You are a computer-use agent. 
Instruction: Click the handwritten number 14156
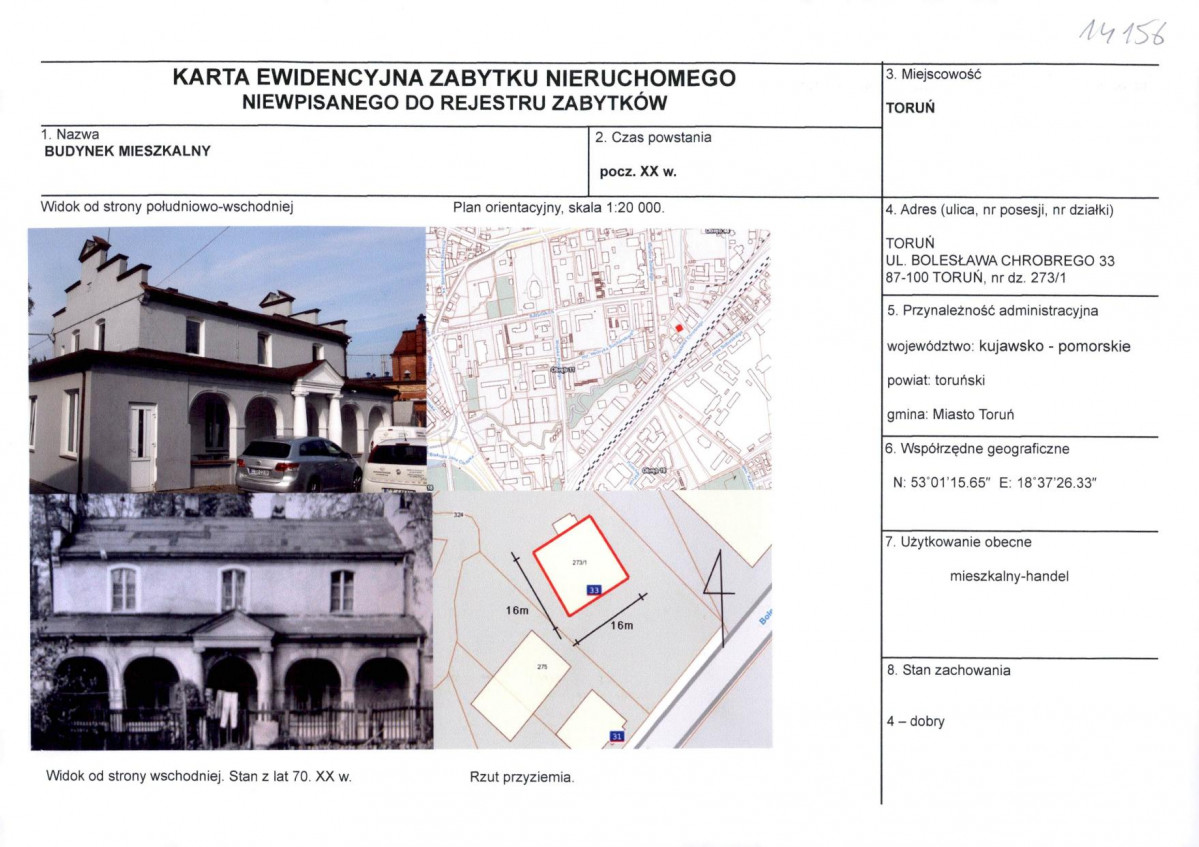(x=1122, y=33)
